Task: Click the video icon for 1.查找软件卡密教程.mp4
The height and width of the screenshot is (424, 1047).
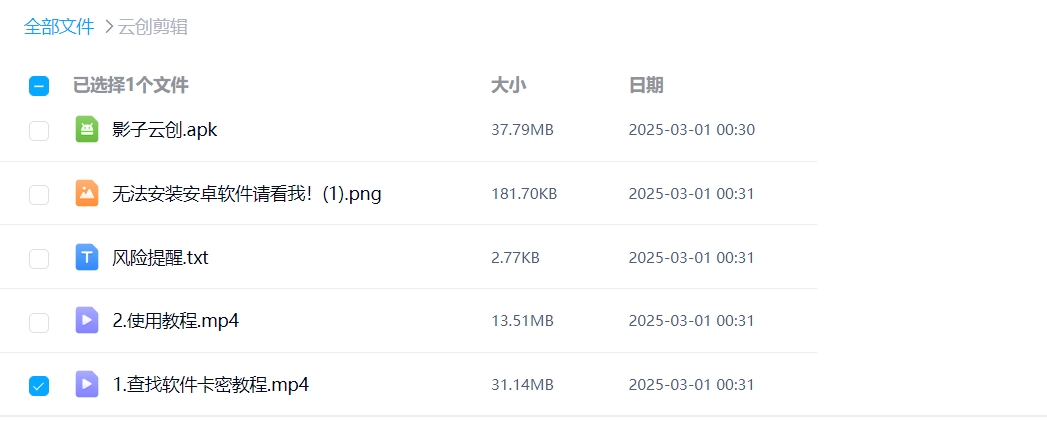Action: 87,384
